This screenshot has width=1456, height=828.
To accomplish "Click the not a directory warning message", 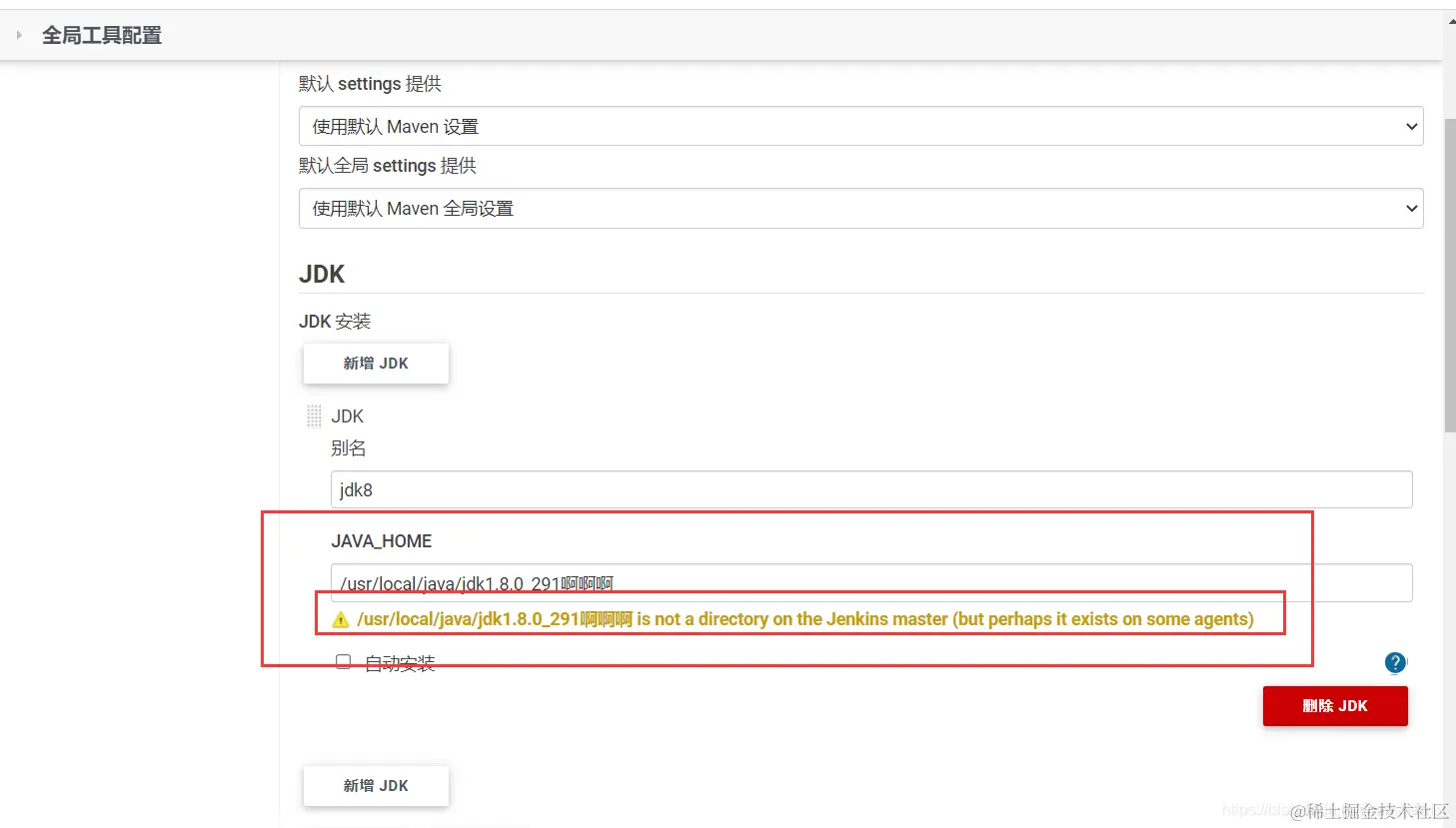I will 805,619.
